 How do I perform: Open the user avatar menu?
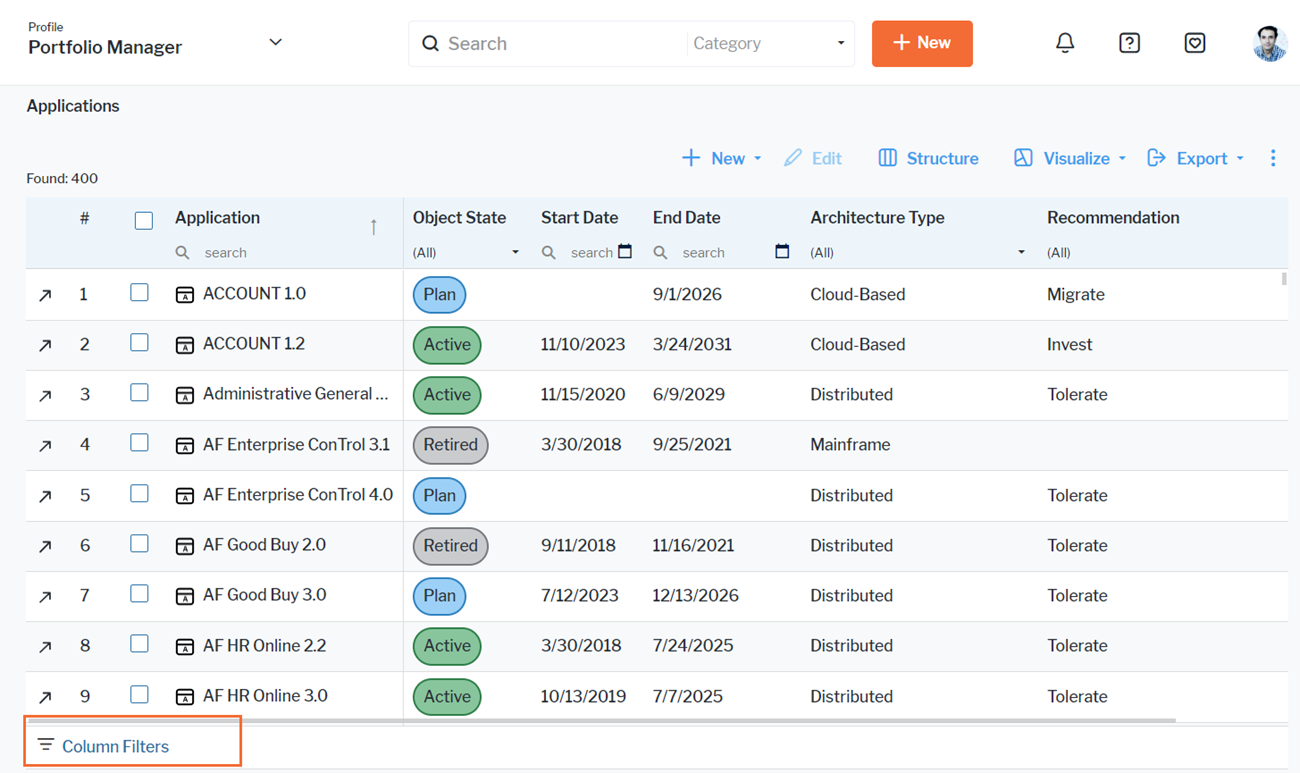point(1270,43)
